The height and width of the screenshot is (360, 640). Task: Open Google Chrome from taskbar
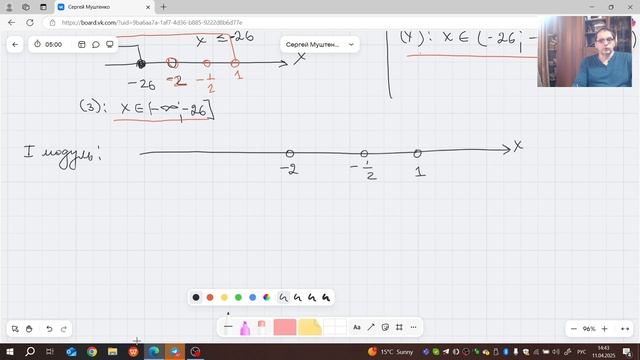tap(92, 351)
